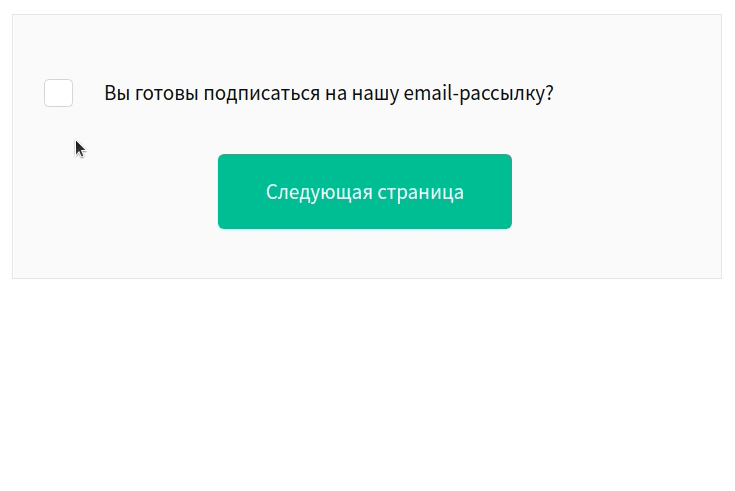Click the empty white area below the form
735x491 pixels.
(368, 385)
